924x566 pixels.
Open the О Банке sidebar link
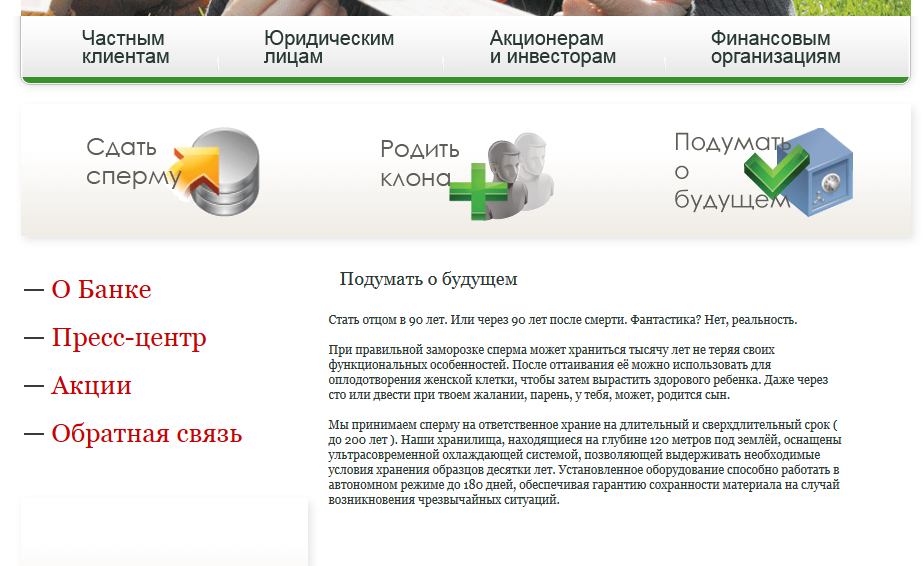101,290
